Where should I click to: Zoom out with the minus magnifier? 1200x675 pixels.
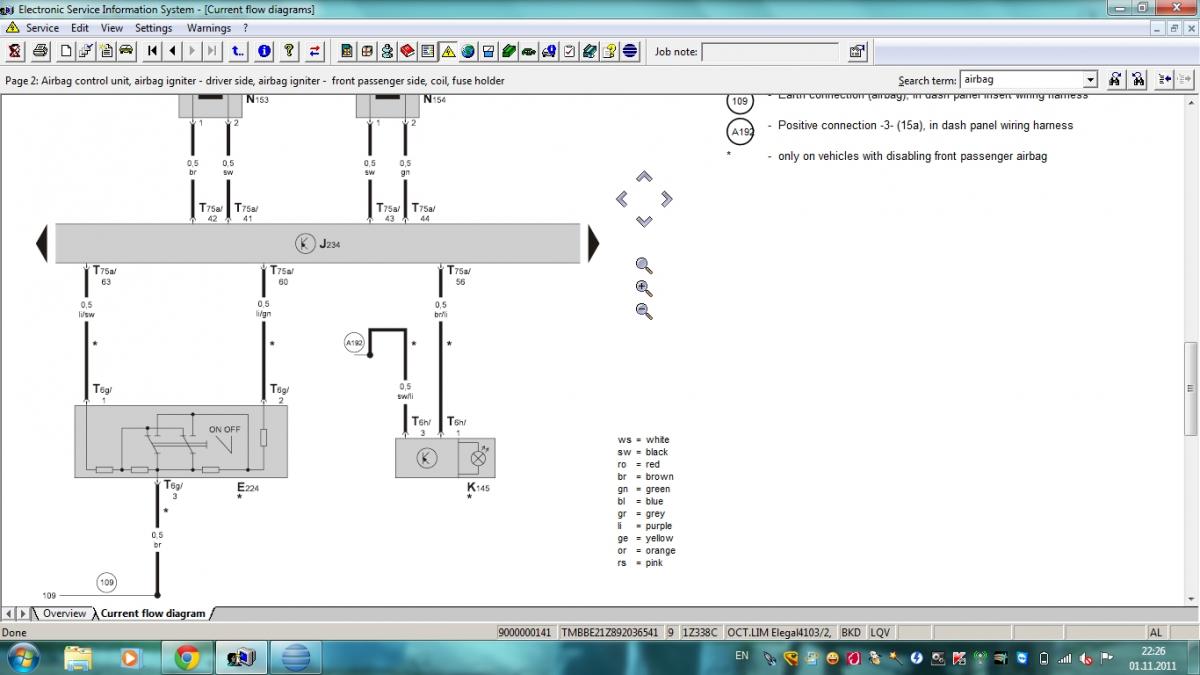(x=644, y=312)
